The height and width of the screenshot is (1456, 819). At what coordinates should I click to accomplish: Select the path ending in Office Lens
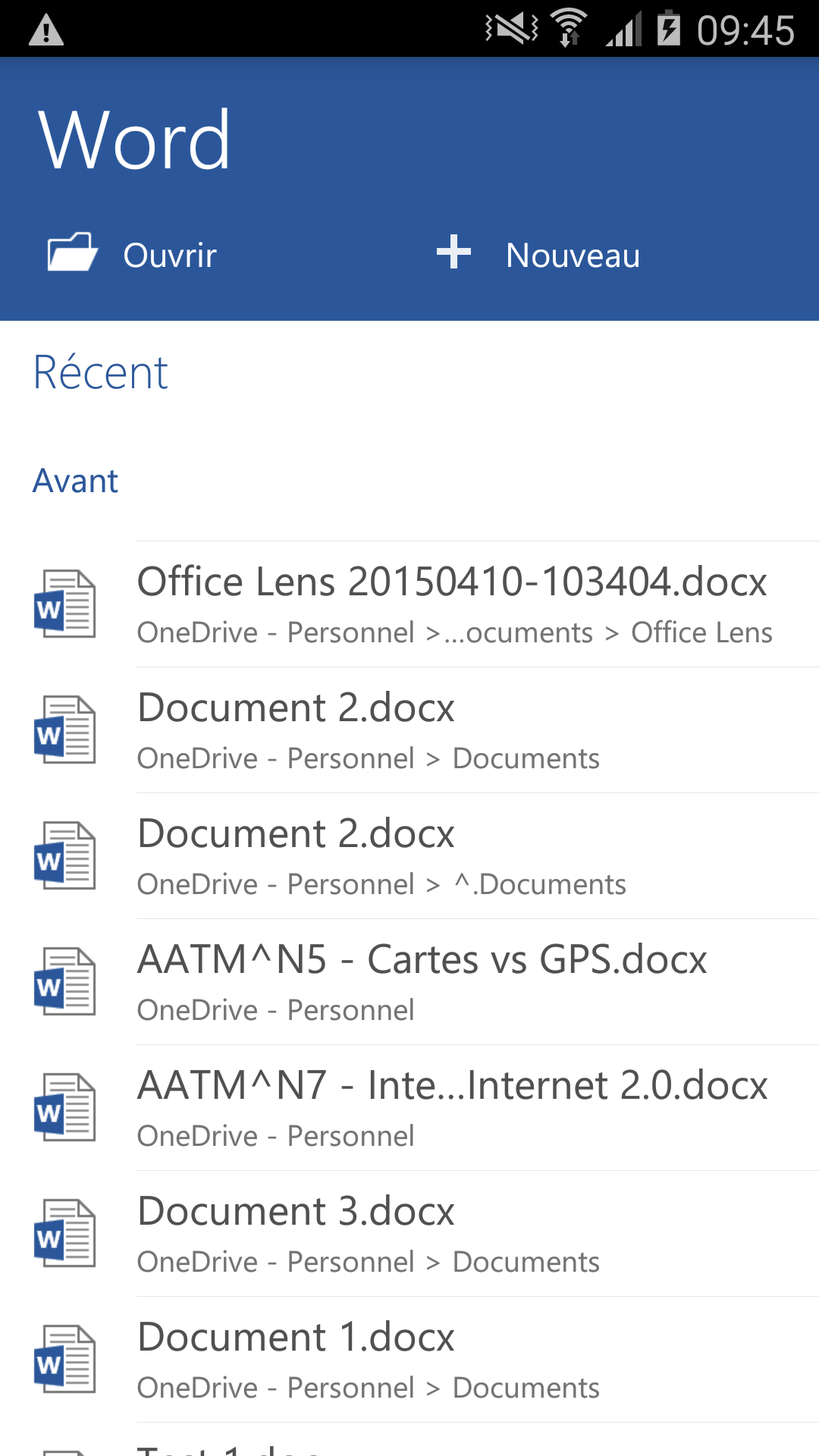455,632
